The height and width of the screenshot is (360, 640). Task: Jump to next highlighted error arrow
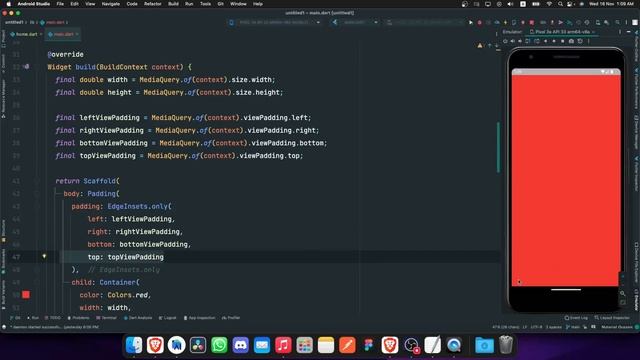497,46
